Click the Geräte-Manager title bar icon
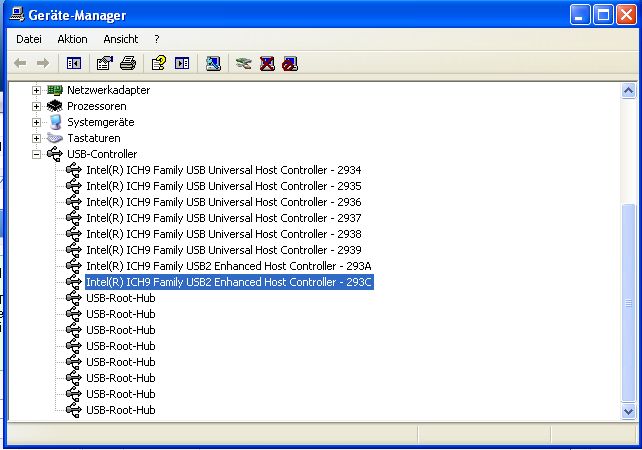 pos(17,15)
